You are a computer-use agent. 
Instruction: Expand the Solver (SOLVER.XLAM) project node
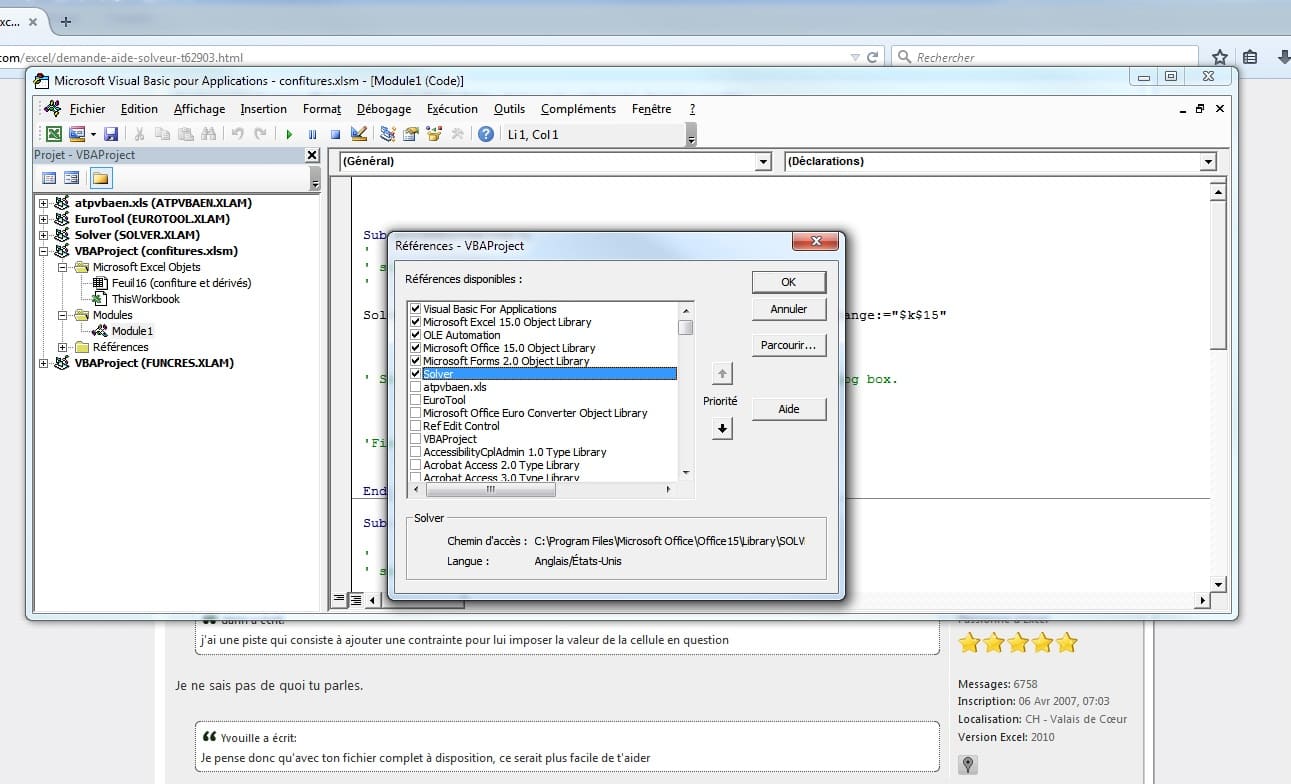pos(43,235)
